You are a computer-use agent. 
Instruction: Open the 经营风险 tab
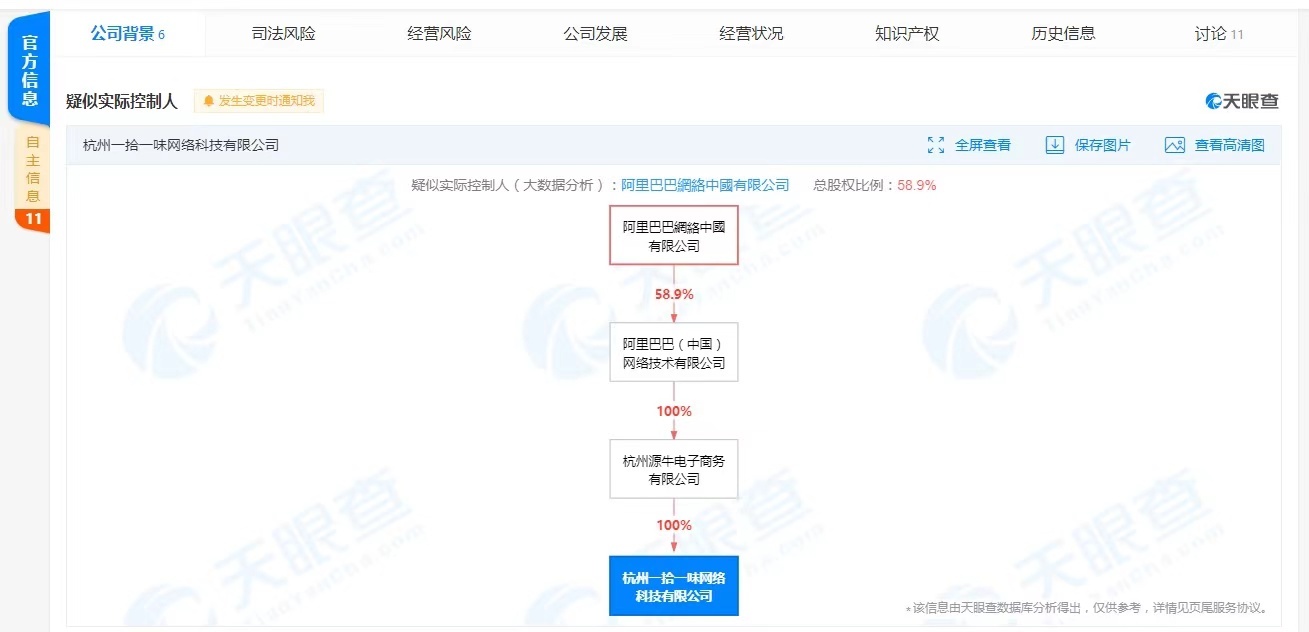pyautogui.click(x=439, y=34)
